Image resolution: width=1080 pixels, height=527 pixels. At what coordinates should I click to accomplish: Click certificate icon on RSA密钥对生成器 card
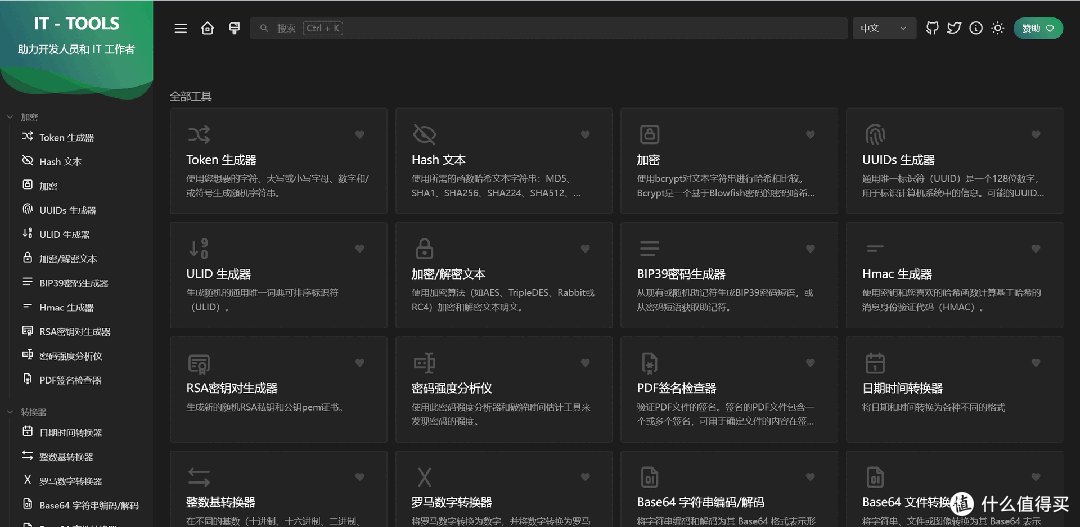point(198,363)
